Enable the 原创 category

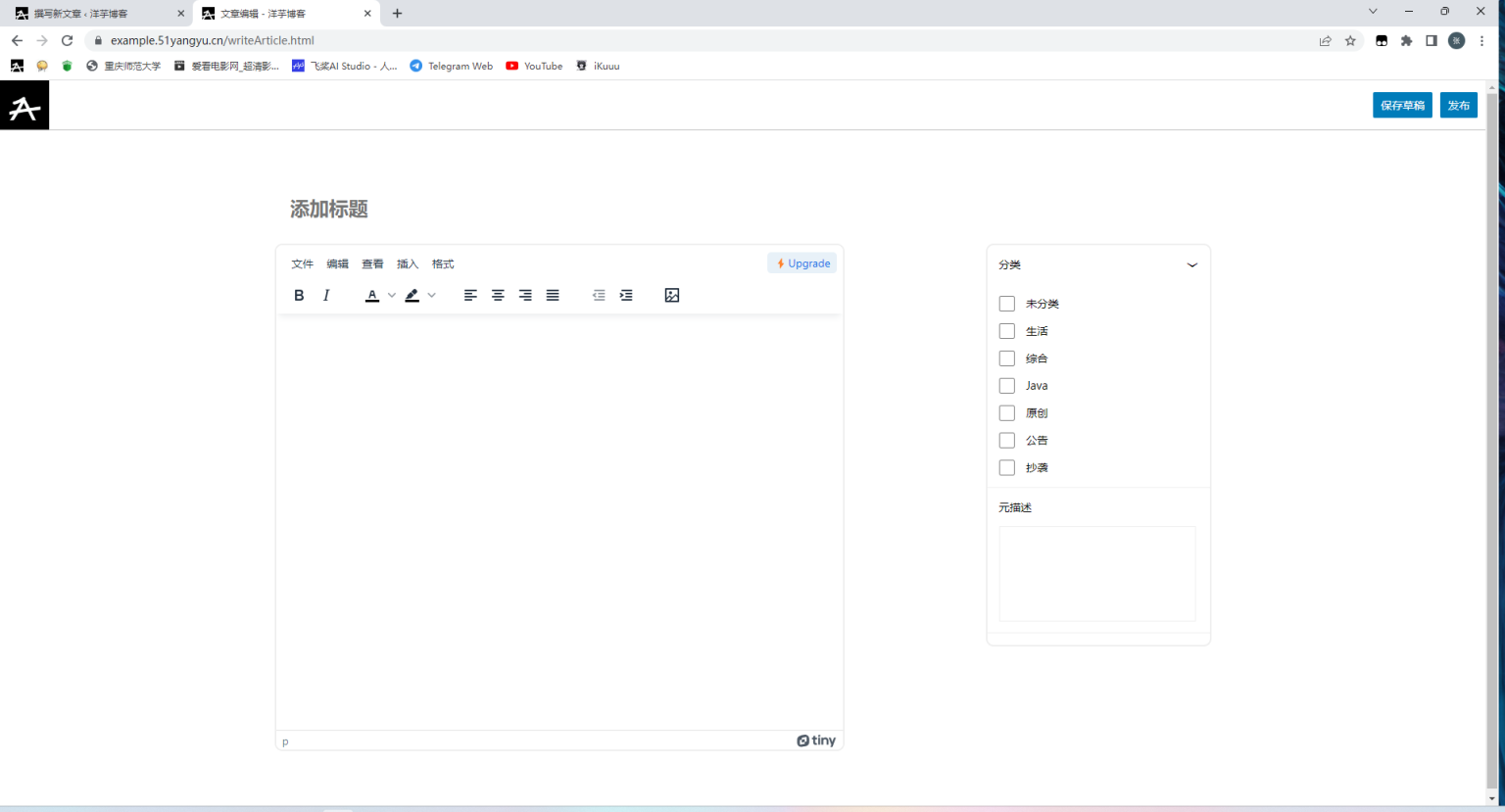pos(1006,412)
